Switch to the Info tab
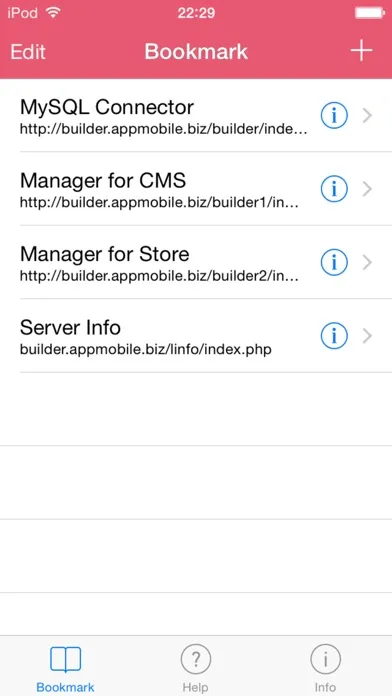392x696 pixels. click(325, 669)
